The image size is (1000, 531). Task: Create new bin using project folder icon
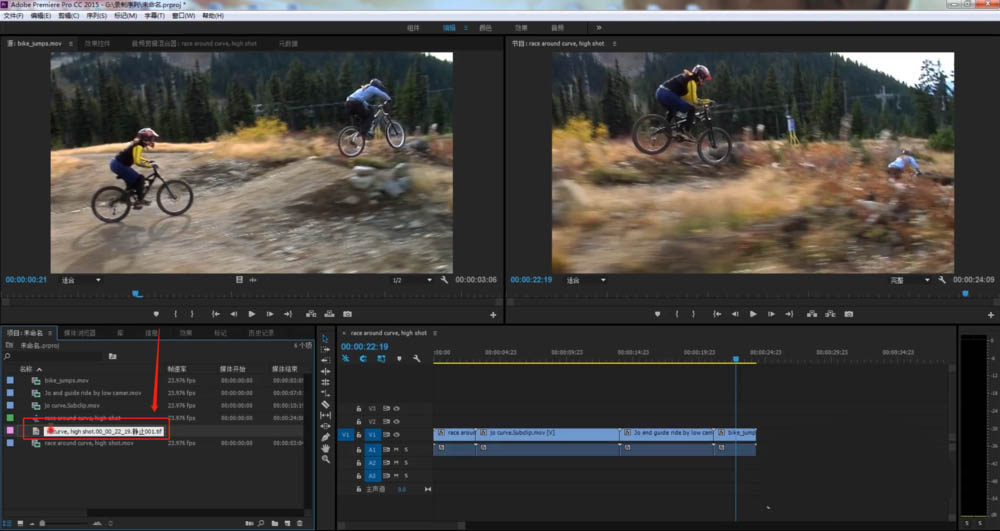pos(274,523)
